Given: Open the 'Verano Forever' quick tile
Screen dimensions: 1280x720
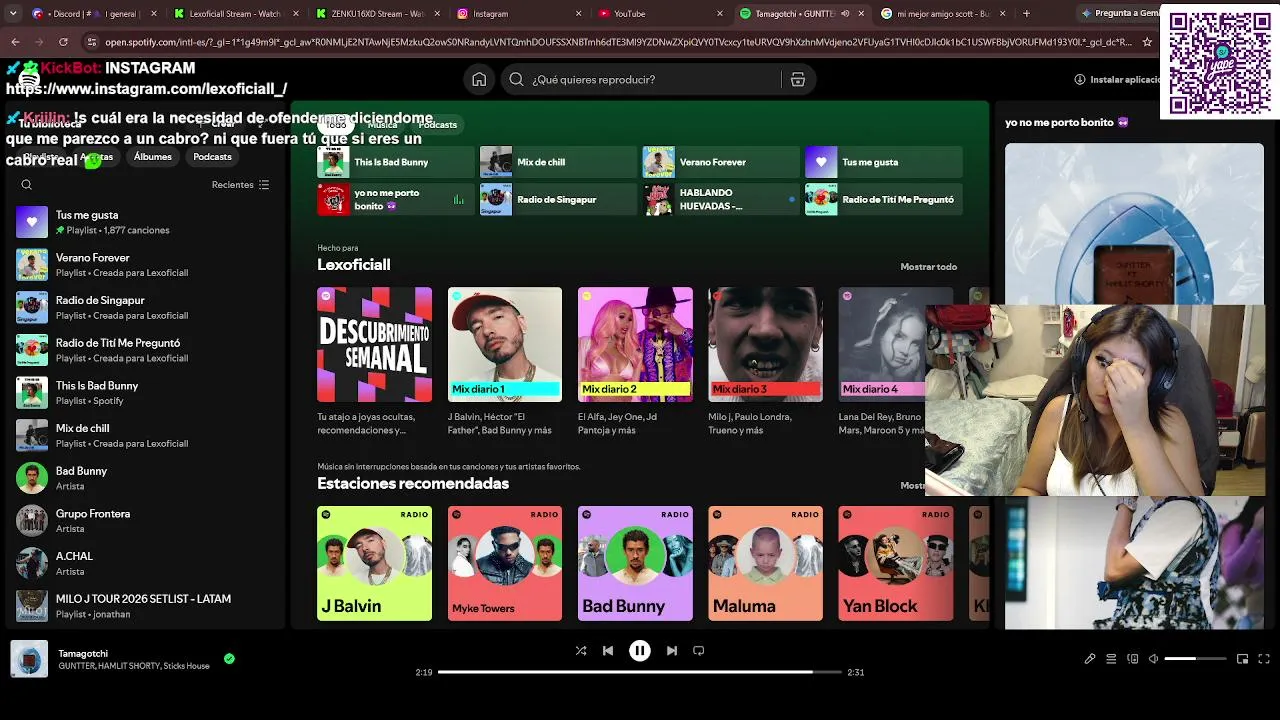Looking at the screenshot, I should coord(721,162).
